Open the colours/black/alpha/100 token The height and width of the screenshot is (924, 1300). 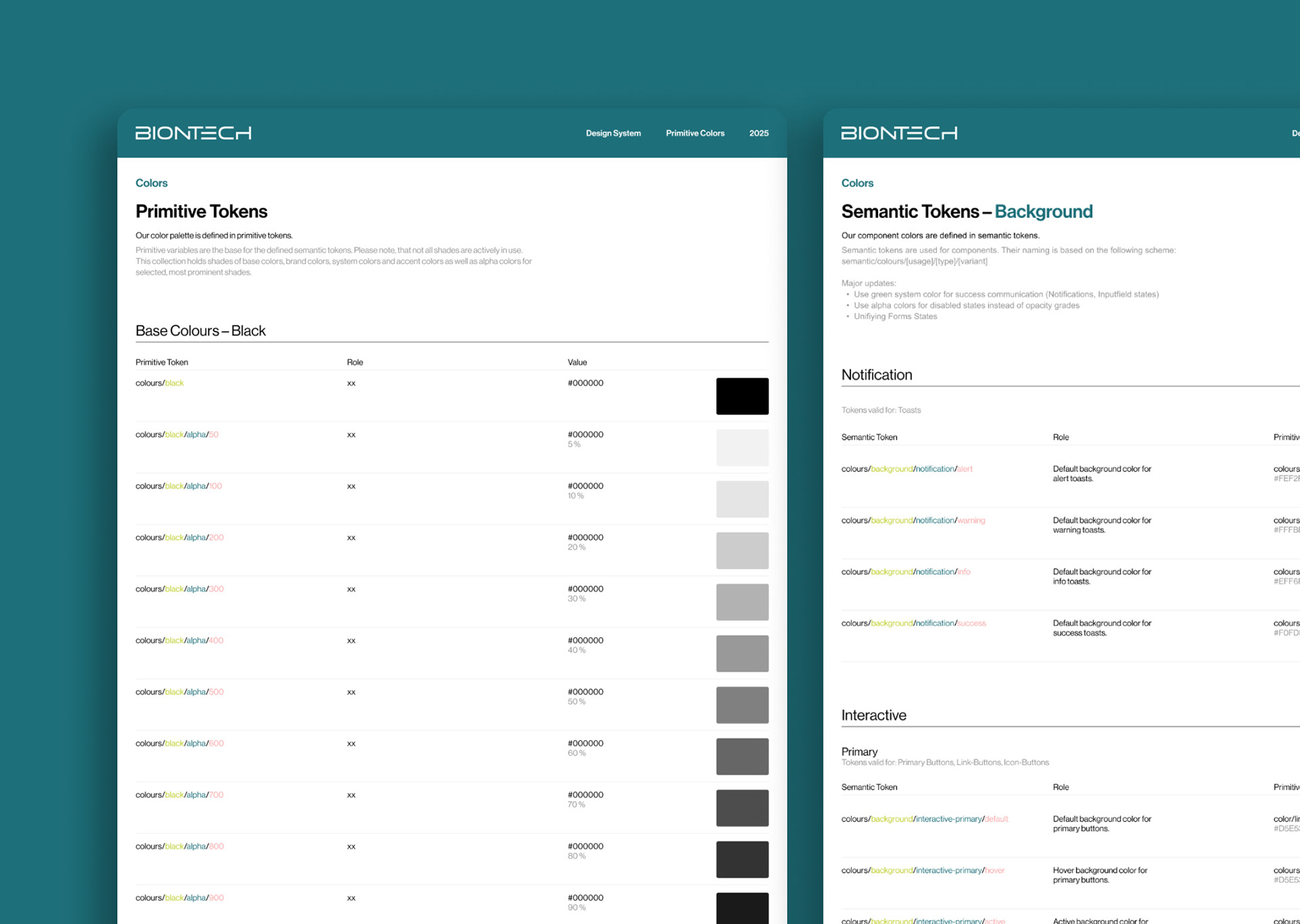(179, 486)
